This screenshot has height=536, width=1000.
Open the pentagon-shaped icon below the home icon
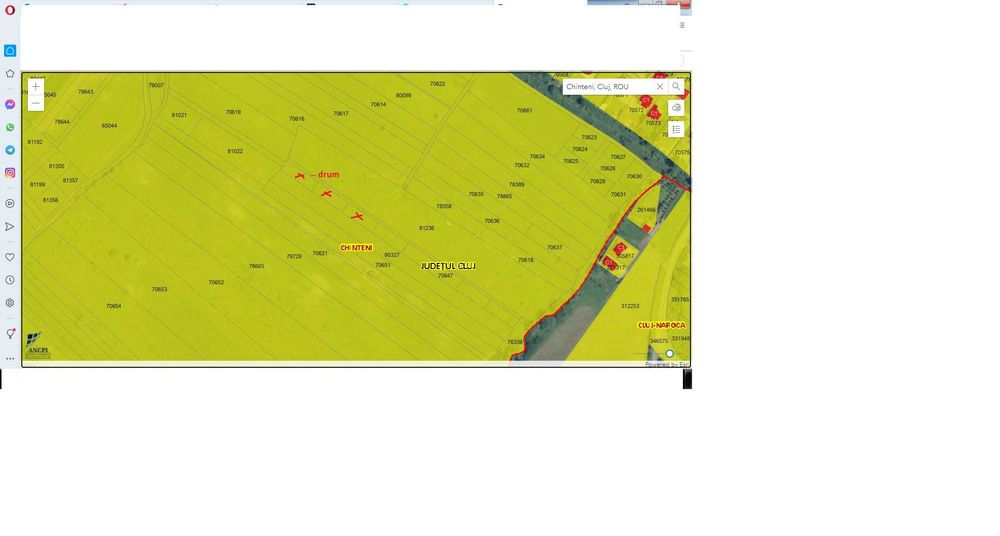click(x=10, y=73)
